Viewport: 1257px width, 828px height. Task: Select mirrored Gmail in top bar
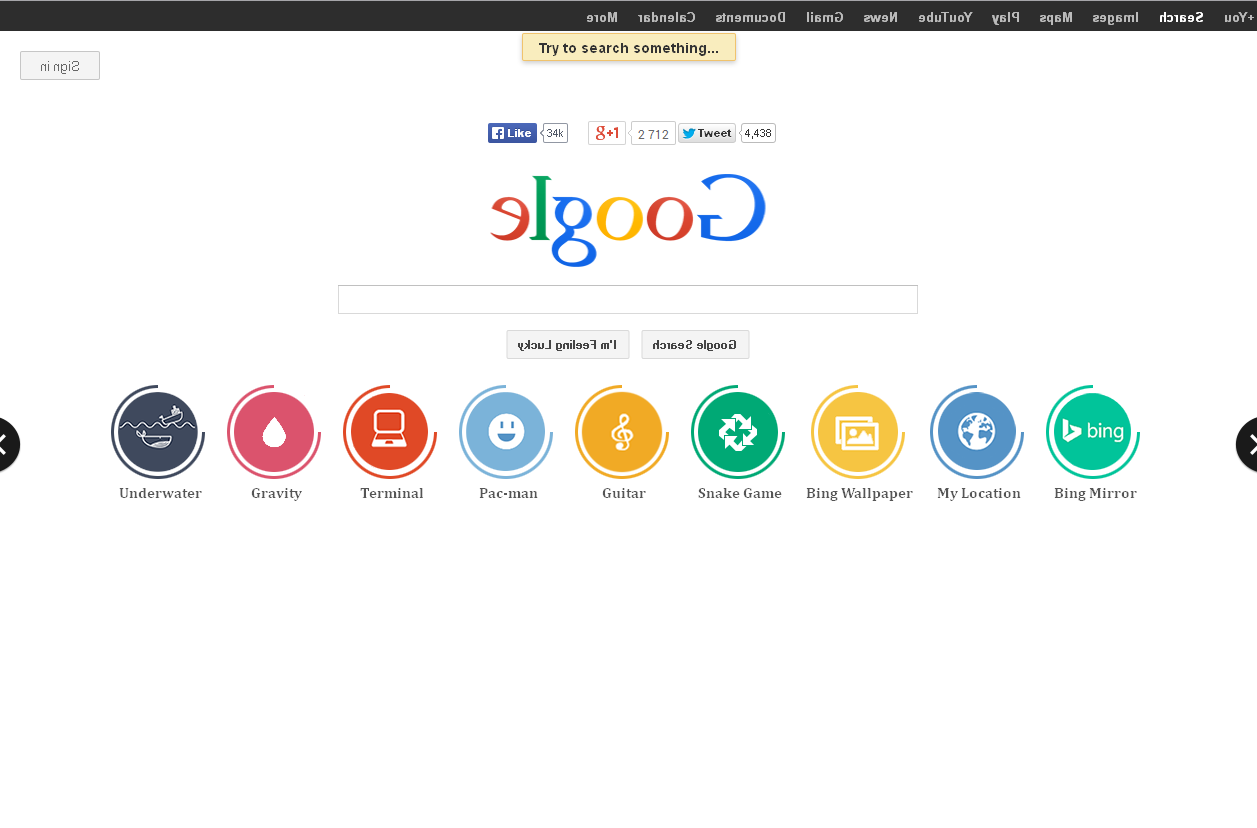(x=825, y=17)
